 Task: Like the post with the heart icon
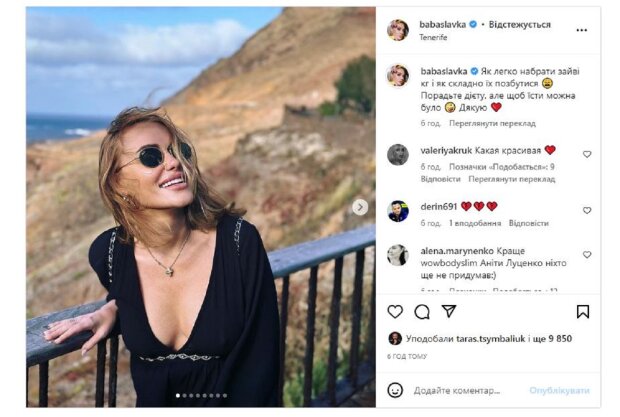(395, 311)
